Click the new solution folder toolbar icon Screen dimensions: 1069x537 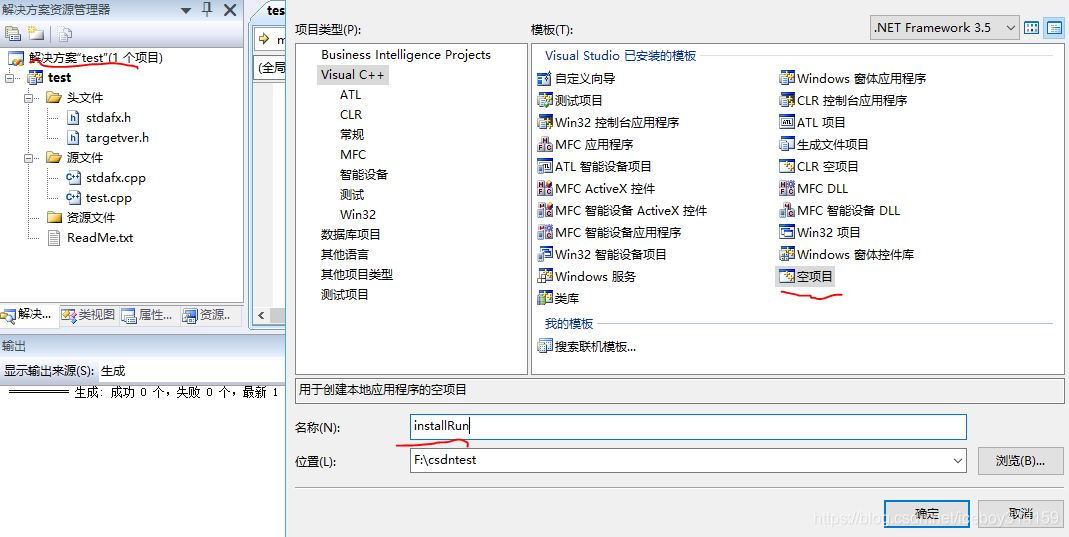click(35, 33)
